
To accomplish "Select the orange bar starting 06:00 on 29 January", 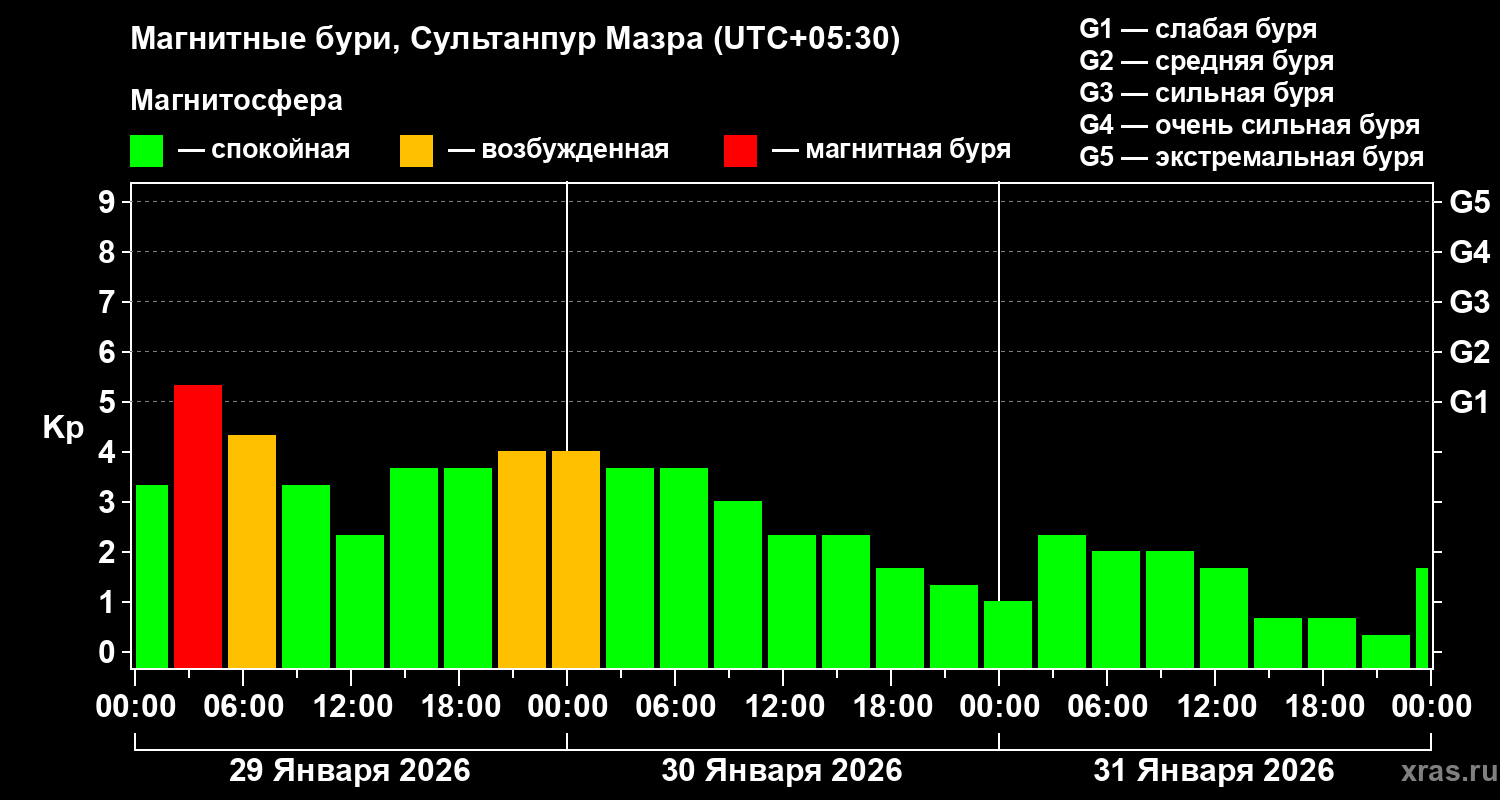I will tap(252, 551).
